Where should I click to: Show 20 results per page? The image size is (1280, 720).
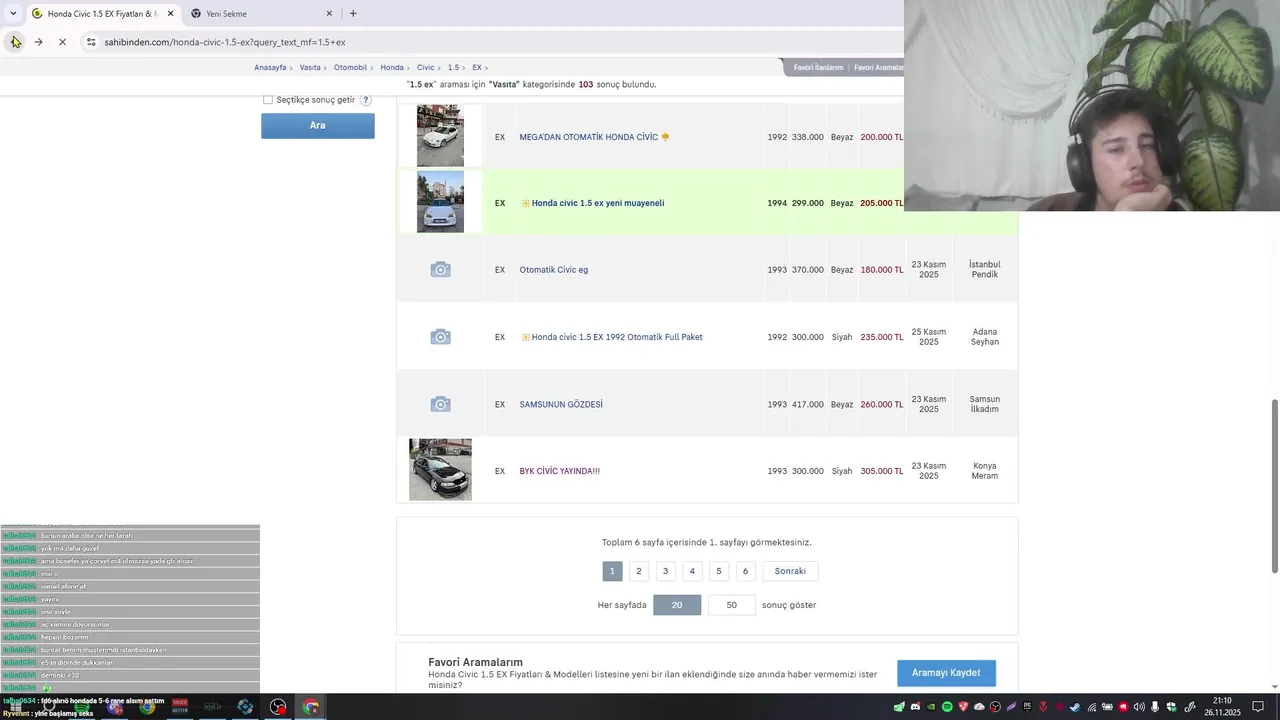(677, 605)
